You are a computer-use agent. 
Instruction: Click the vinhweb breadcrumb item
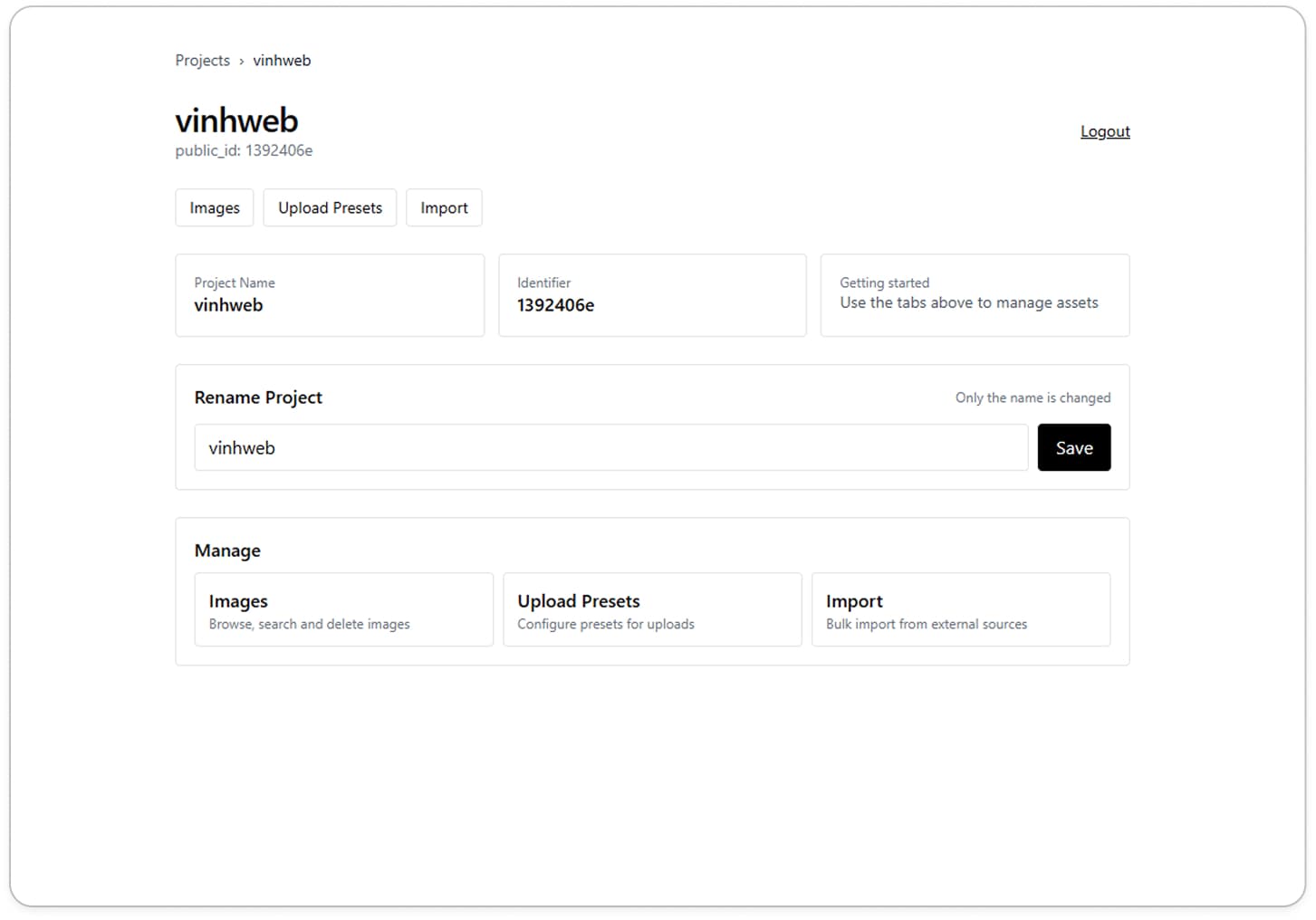click(282, 60)
